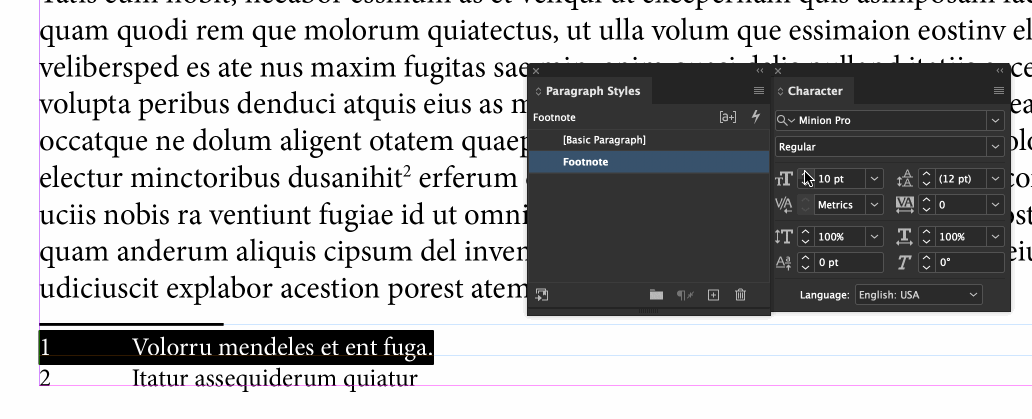Viewport: 1032px width, 419px height.
Task: Click the 0 pt baseline shift field
Action: [848, 262]
